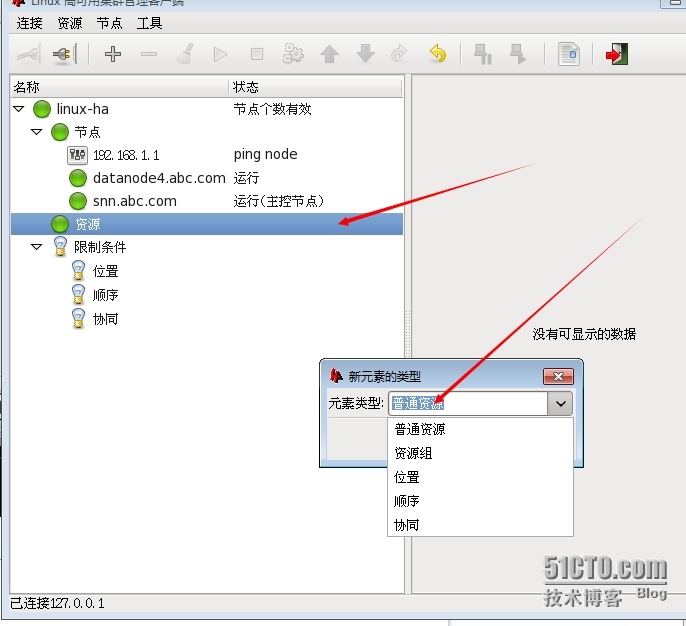686x626 pixels.
Task: Click the cleanup broom toolbar icon
Action: (x=185, y=54)
